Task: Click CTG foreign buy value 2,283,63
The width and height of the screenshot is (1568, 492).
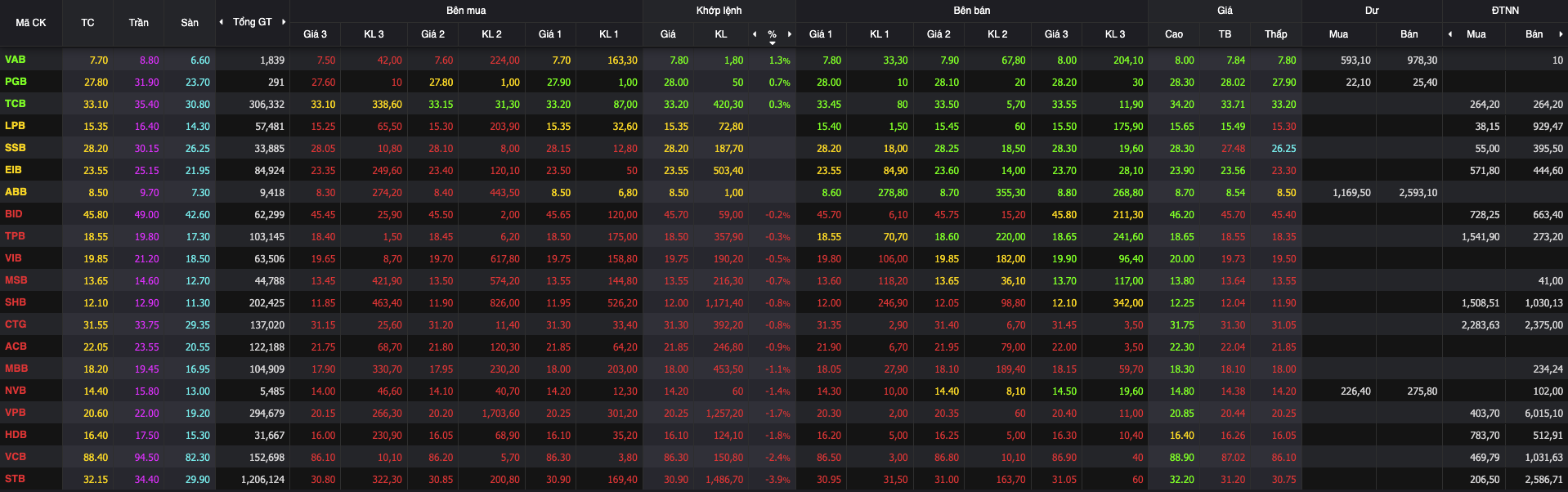Action: click(1481, 325)
